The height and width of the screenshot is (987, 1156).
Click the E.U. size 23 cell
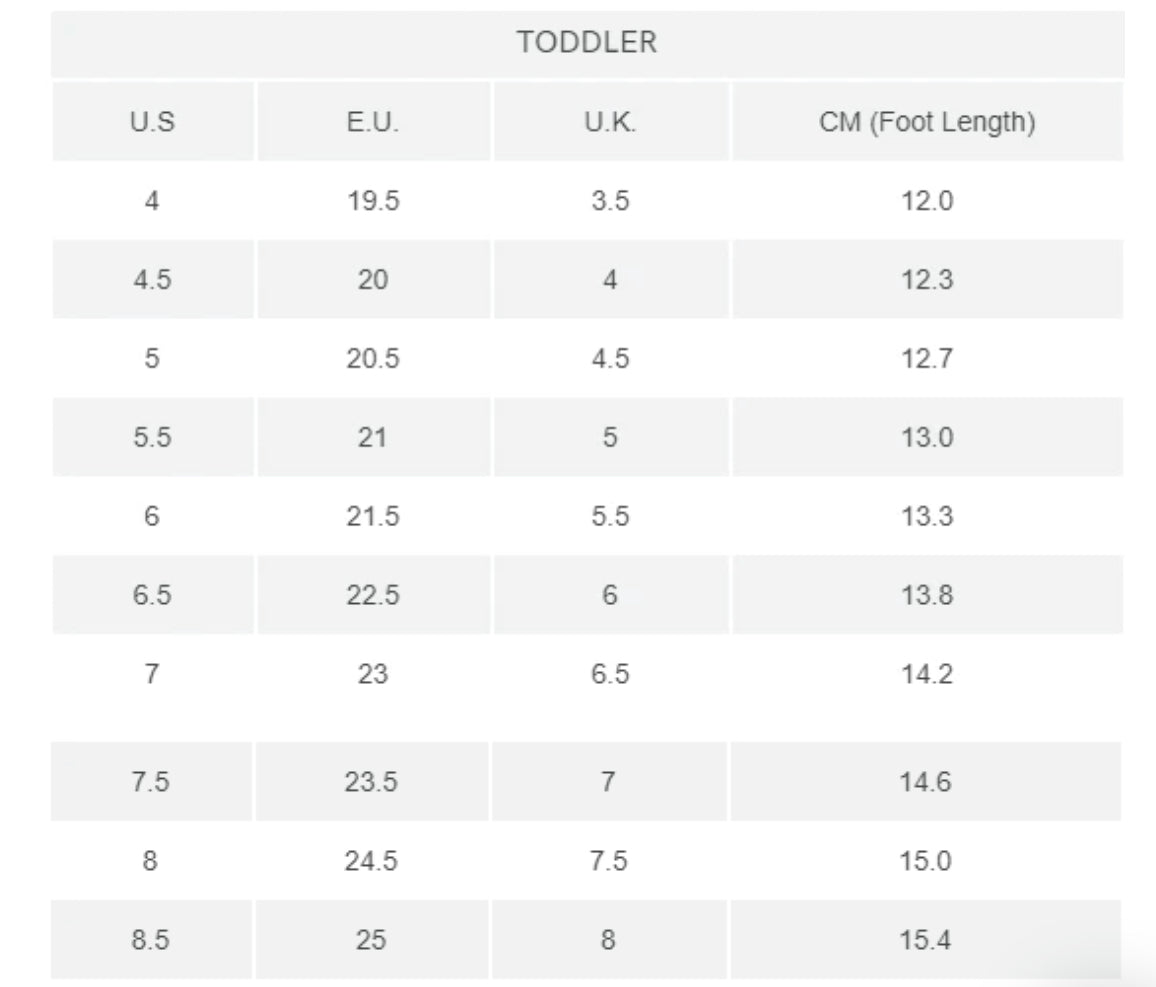[x=372, y=674]
